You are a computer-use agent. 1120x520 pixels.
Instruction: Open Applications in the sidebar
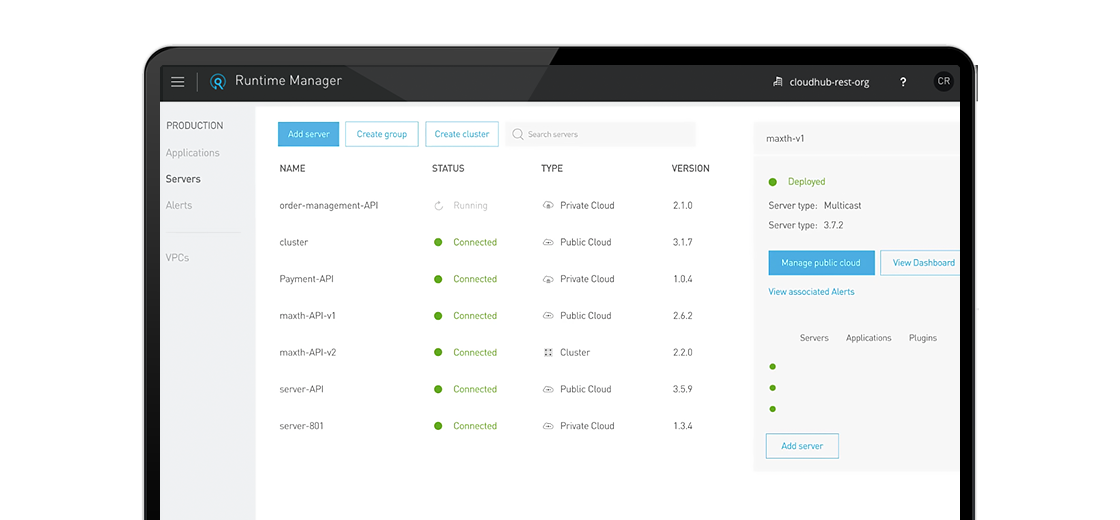[x=192, y=153]
